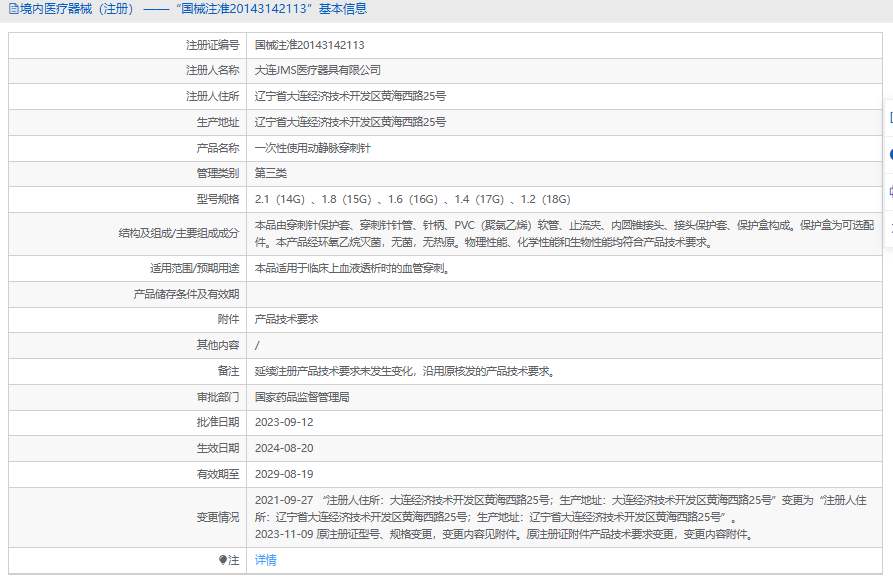Click the 有效期至 label
This screenshot has width=893, height=580.
[218, 474]
